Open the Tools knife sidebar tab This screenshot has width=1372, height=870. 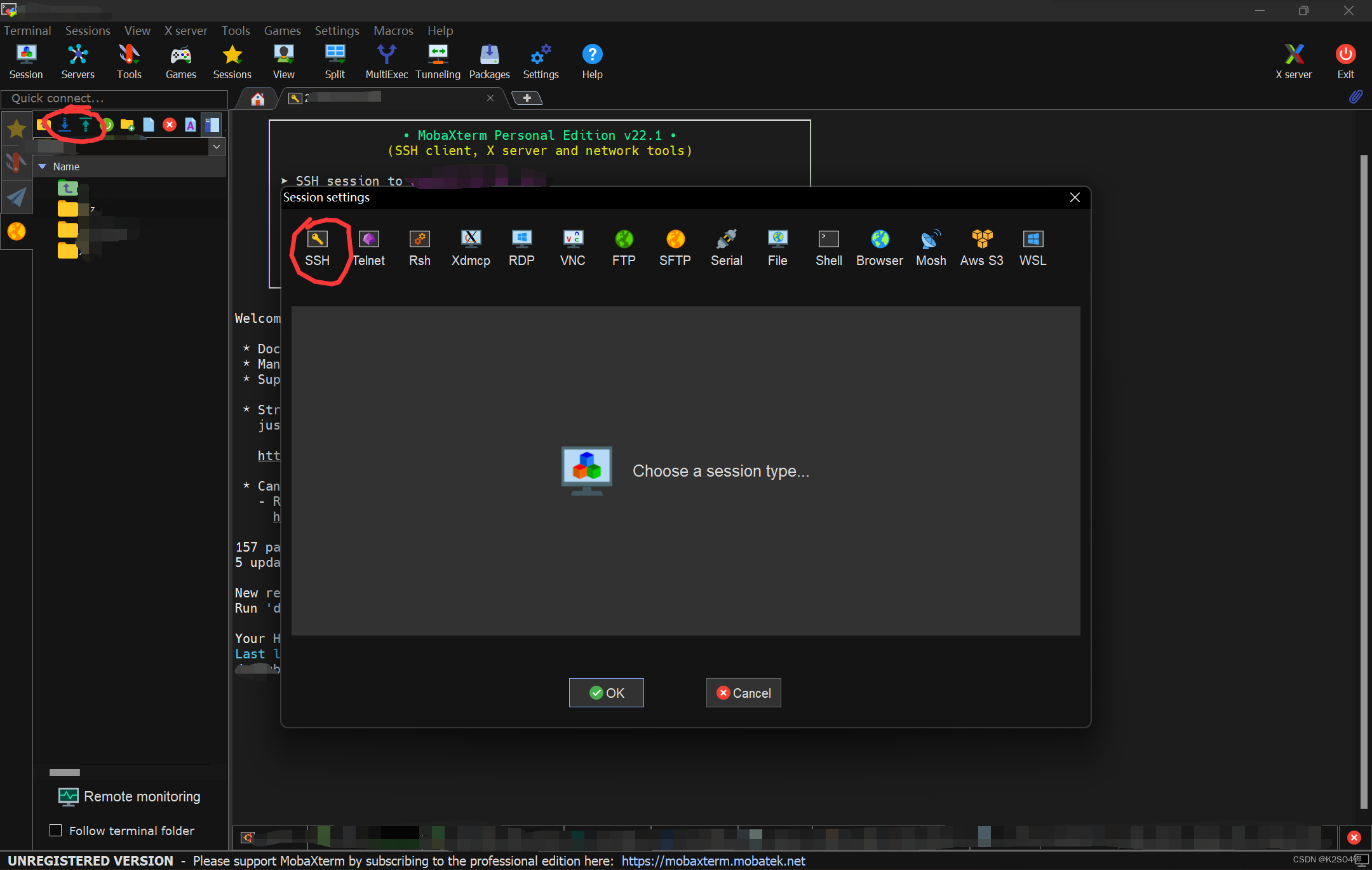pyautogui.click(x=17, y=163)
